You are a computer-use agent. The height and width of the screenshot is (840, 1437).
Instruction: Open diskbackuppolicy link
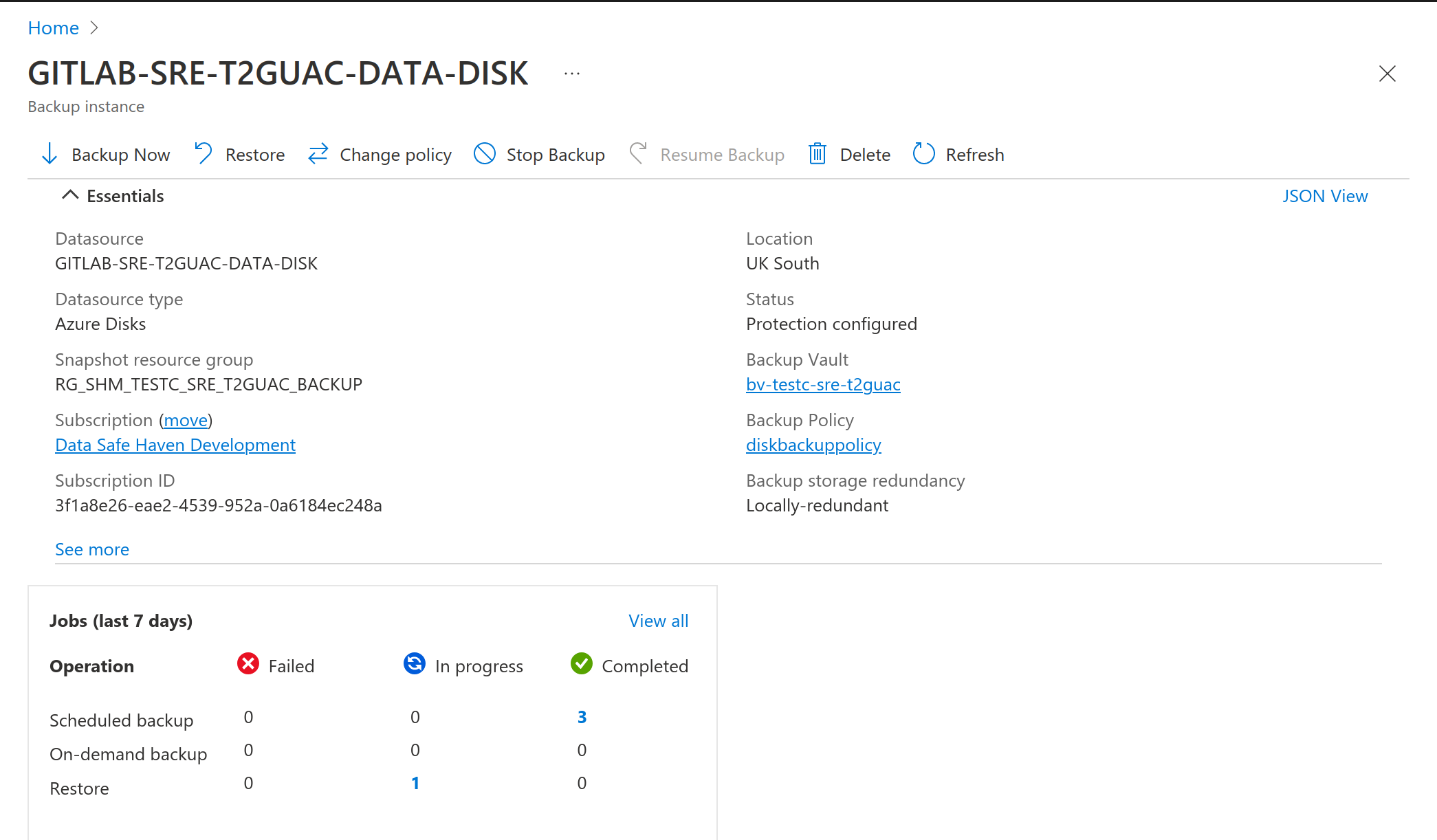[x=813, y=445]
